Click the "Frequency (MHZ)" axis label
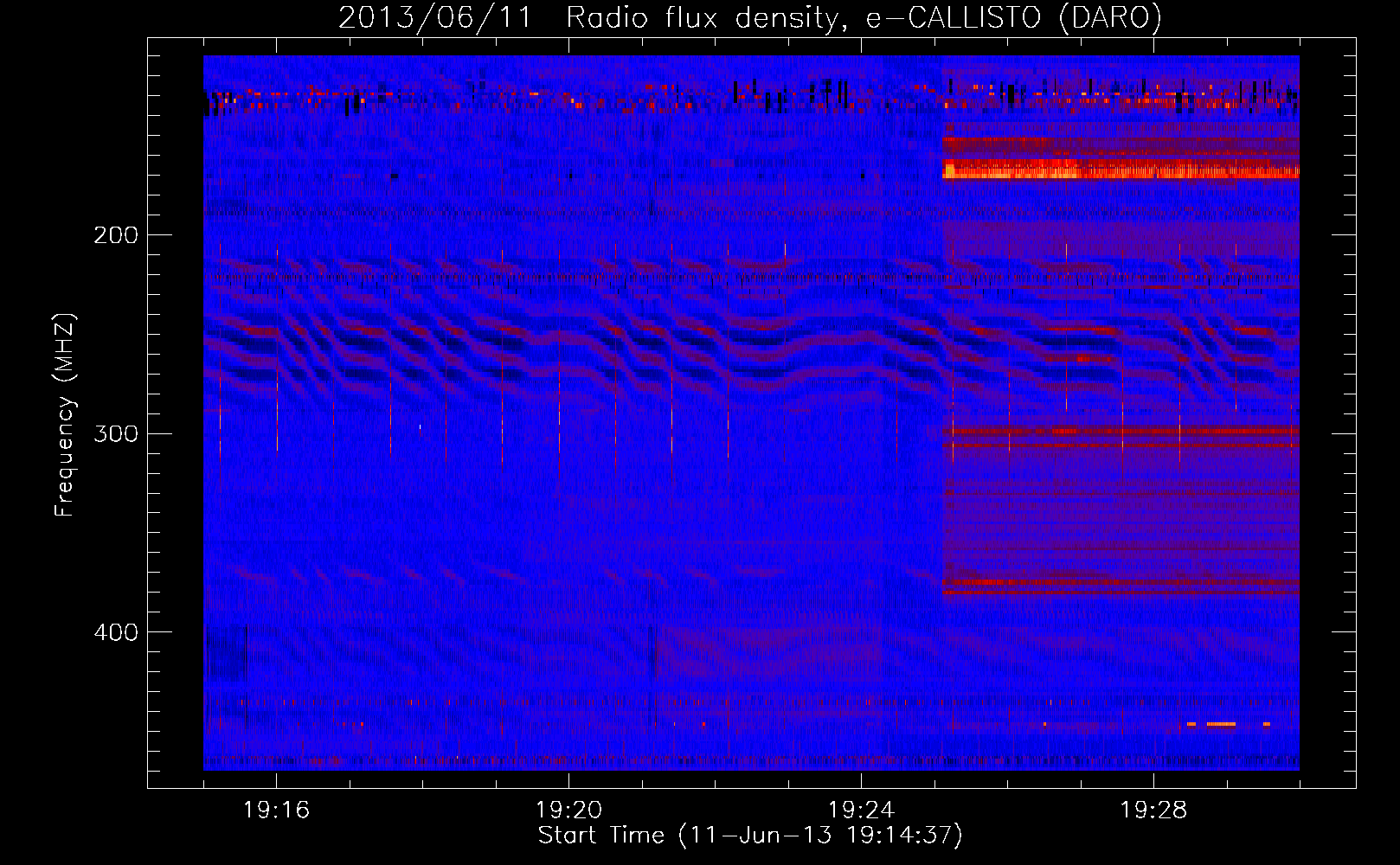 click(65, 415)
